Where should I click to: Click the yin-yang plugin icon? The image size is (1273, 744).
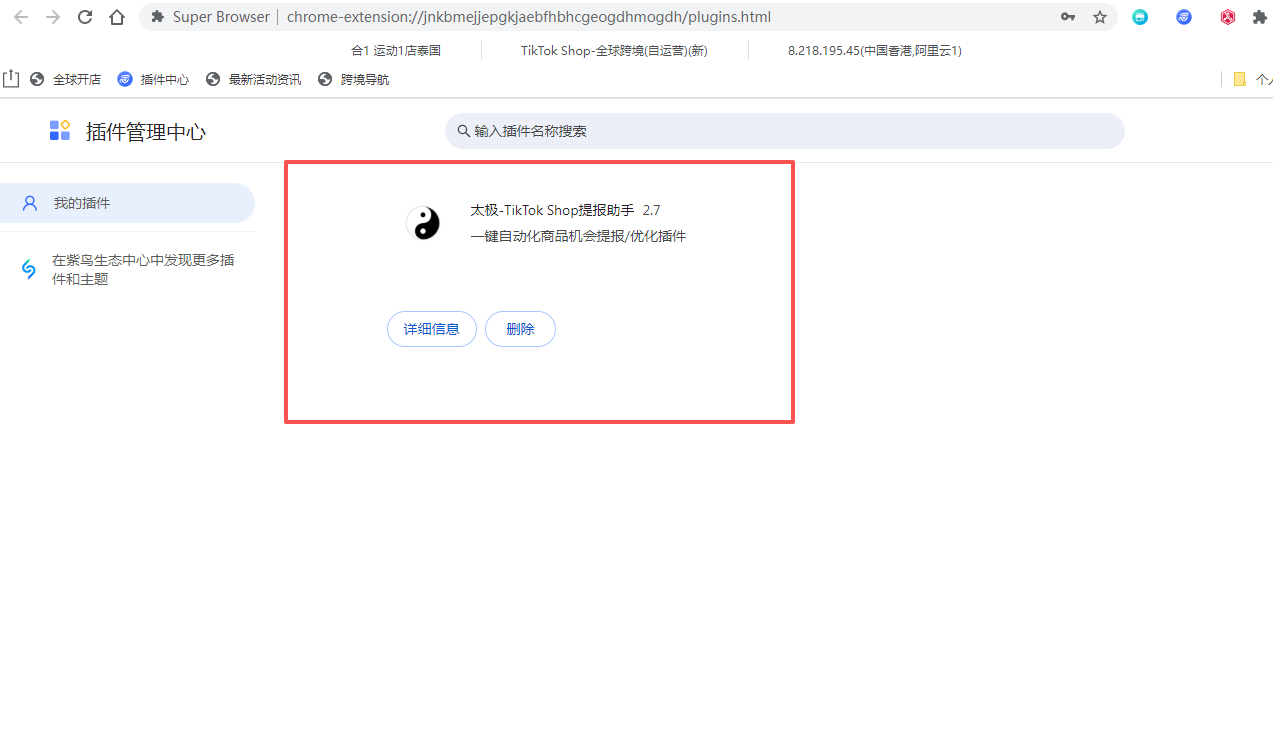click(423, 223)
